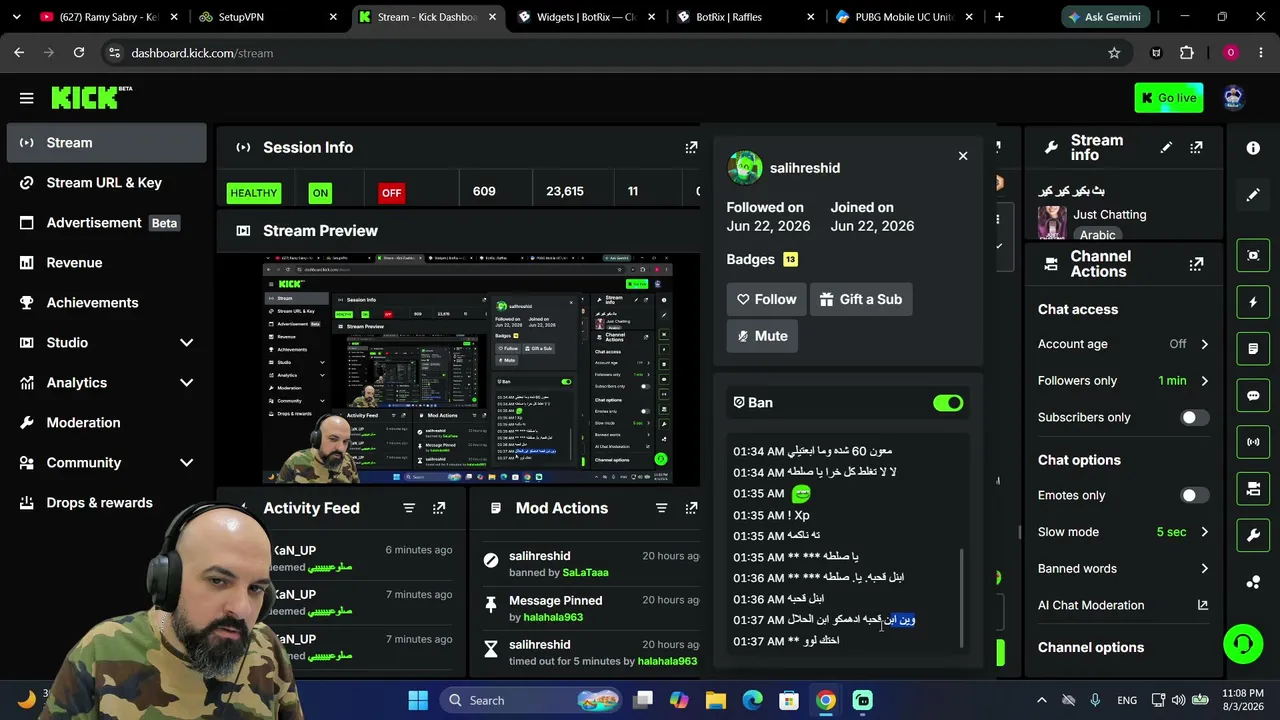Viewport: 1280px width, 720px height.
Task: Click the lightning bolt widget icon
Action: (x=1253, y=302)
